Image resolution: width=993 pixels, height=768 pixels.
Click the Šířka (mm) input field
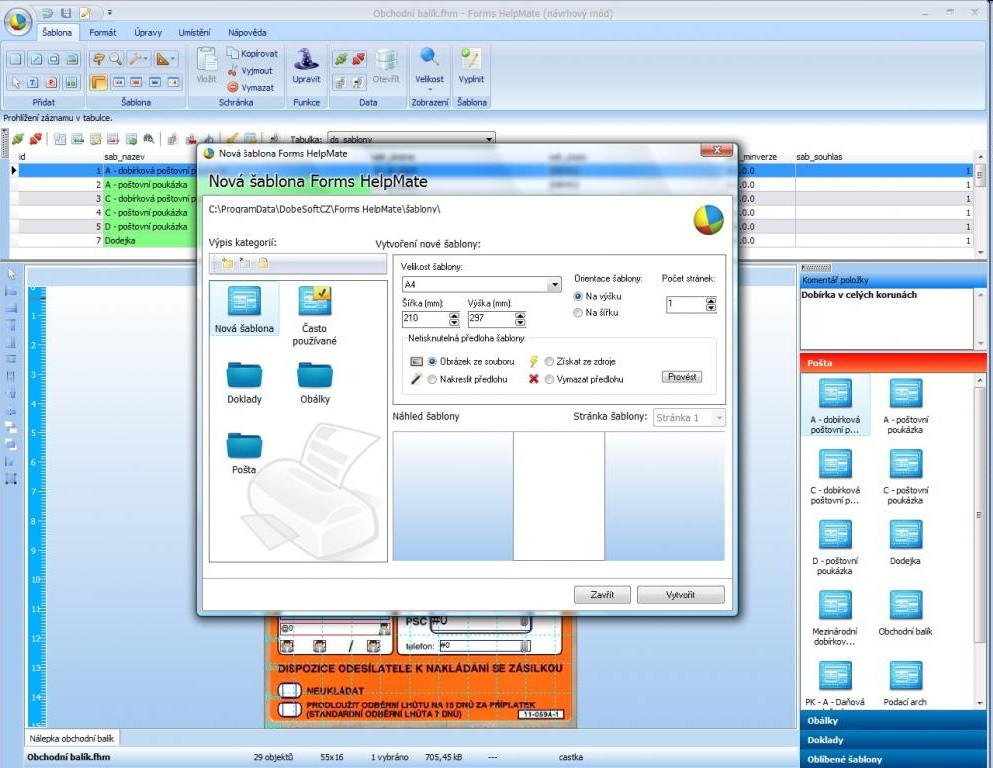(x=425, y=318)
